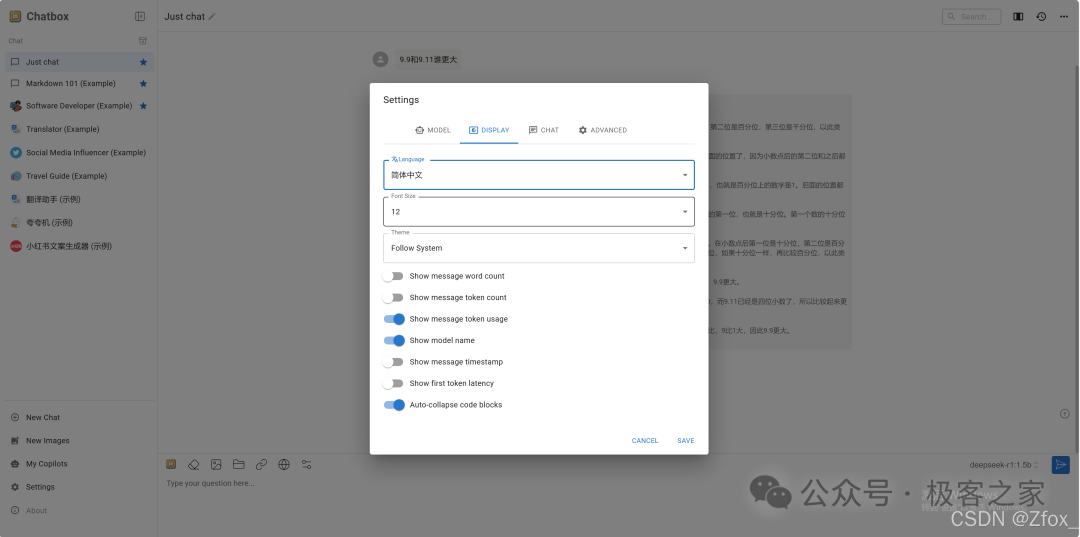Open Translator (Example) chat
This screenshot has height=537, width=1080.
pyautogui.click(x=79, y=129)
